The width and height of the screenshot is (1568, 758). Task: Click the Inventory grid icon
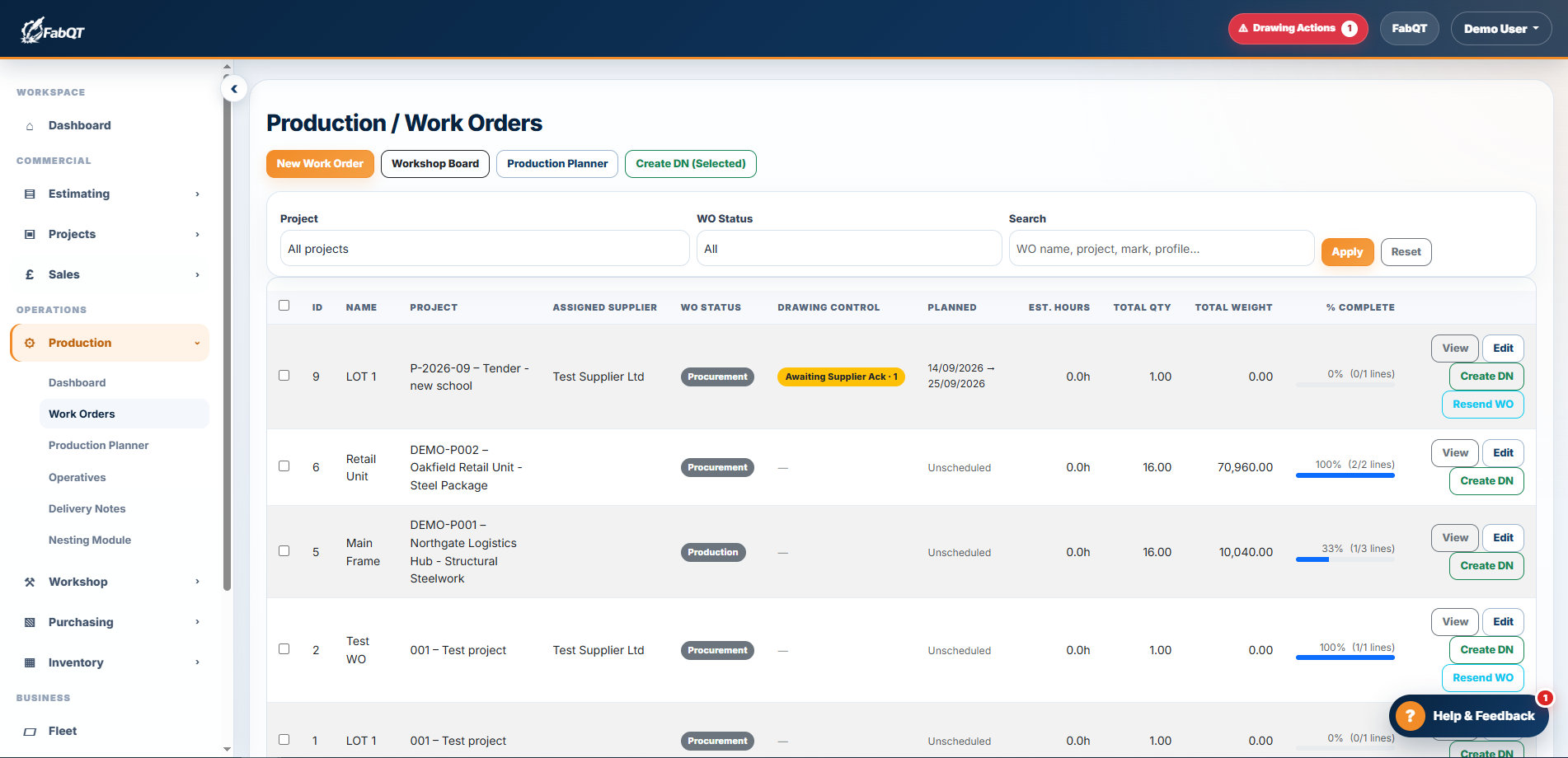30,663
